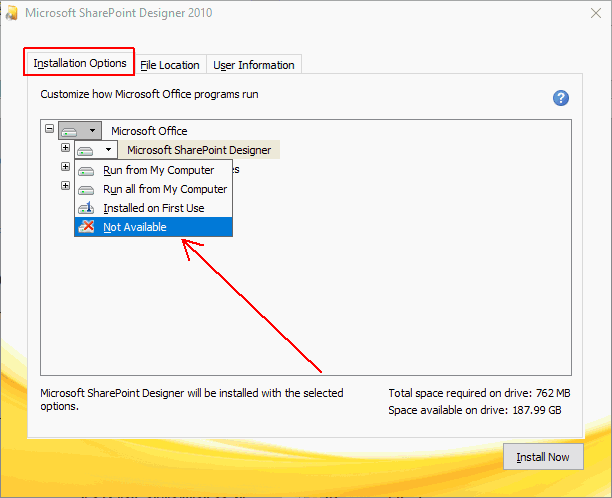The height and width of the screenshot is (498, 612).
Task: Switch to the File Location tab
Action: pos(170,65)
